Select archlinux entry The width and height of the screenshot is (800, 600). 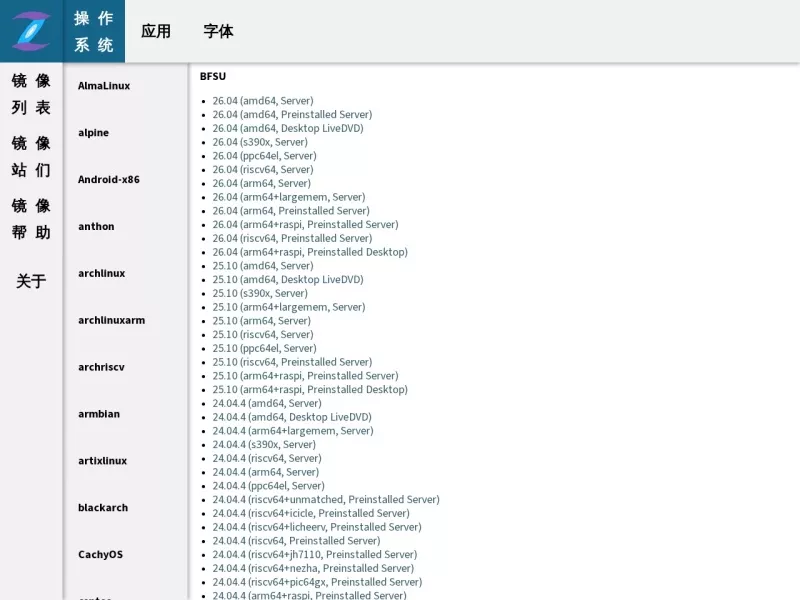pyautogui.click(x=102, y=273)
